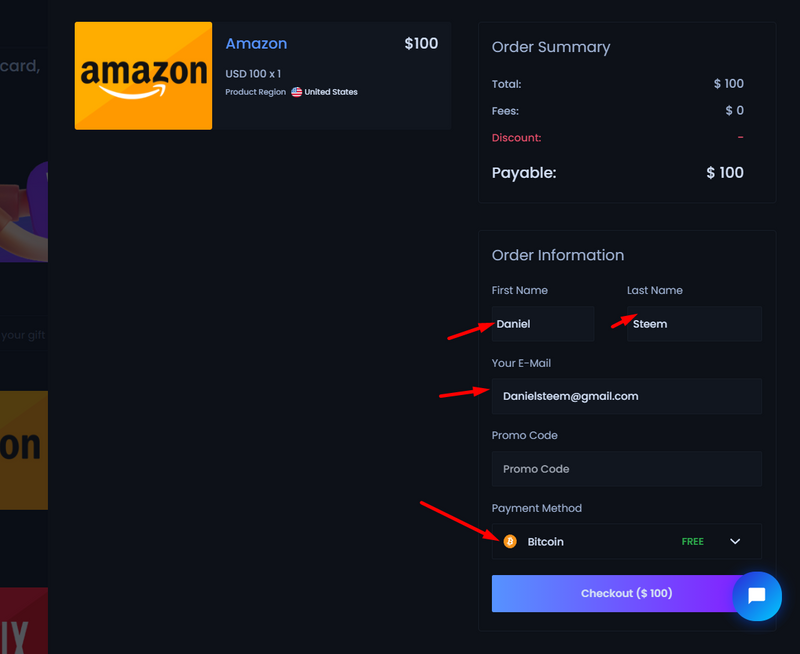The height and width of the screenshot is (654, 800).
Task: Click the Discount label in Order Summary
Action: pyautogui.click(x=516, y=138)
